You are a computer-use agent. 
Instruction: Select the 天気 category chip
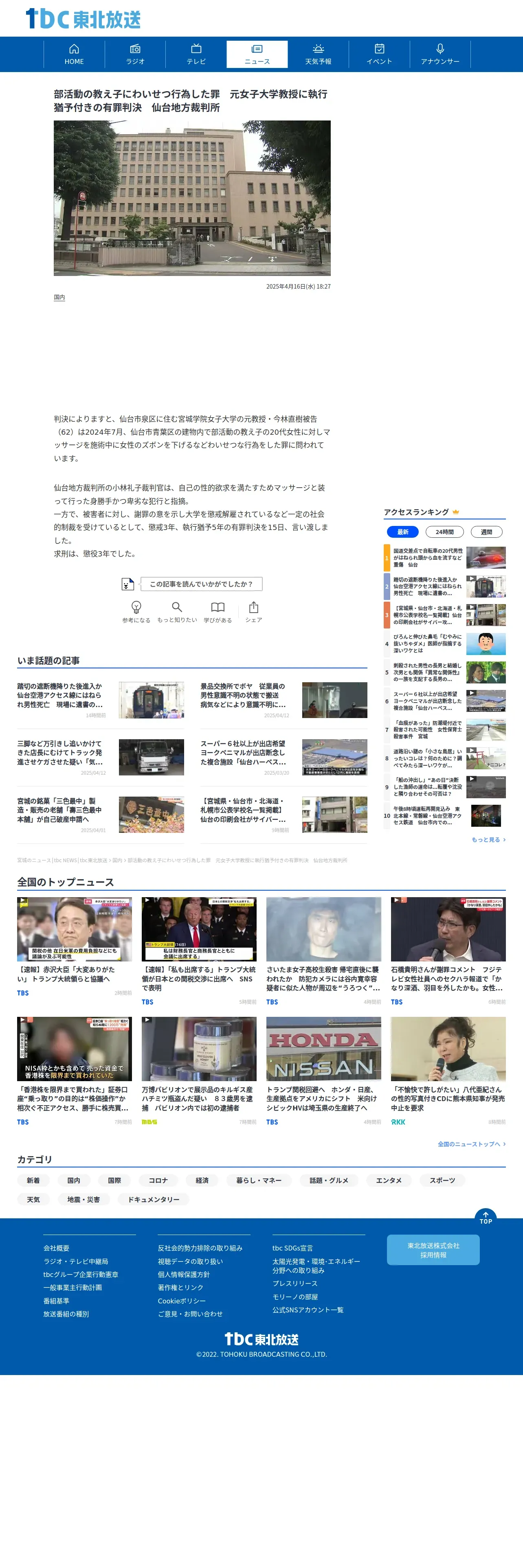coord(33,1200)
